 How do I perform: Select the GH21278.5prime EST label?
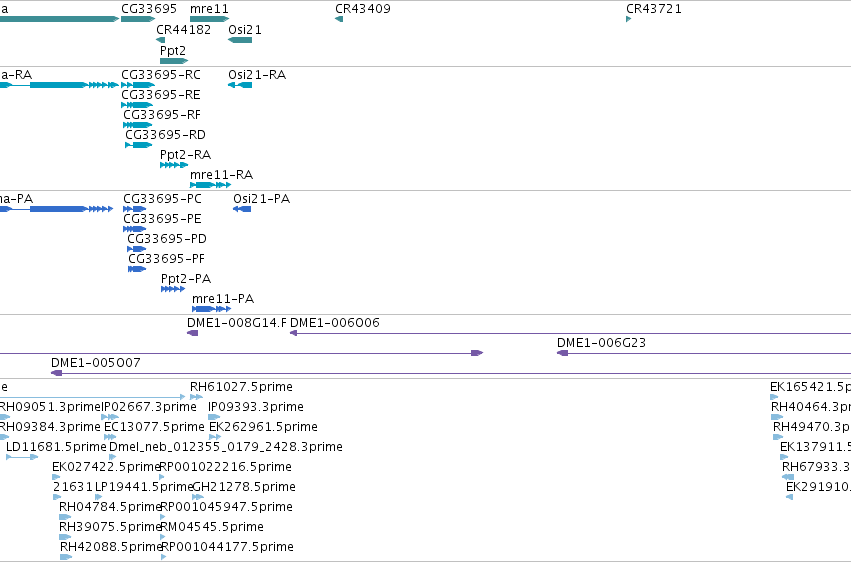click(244, 487)
